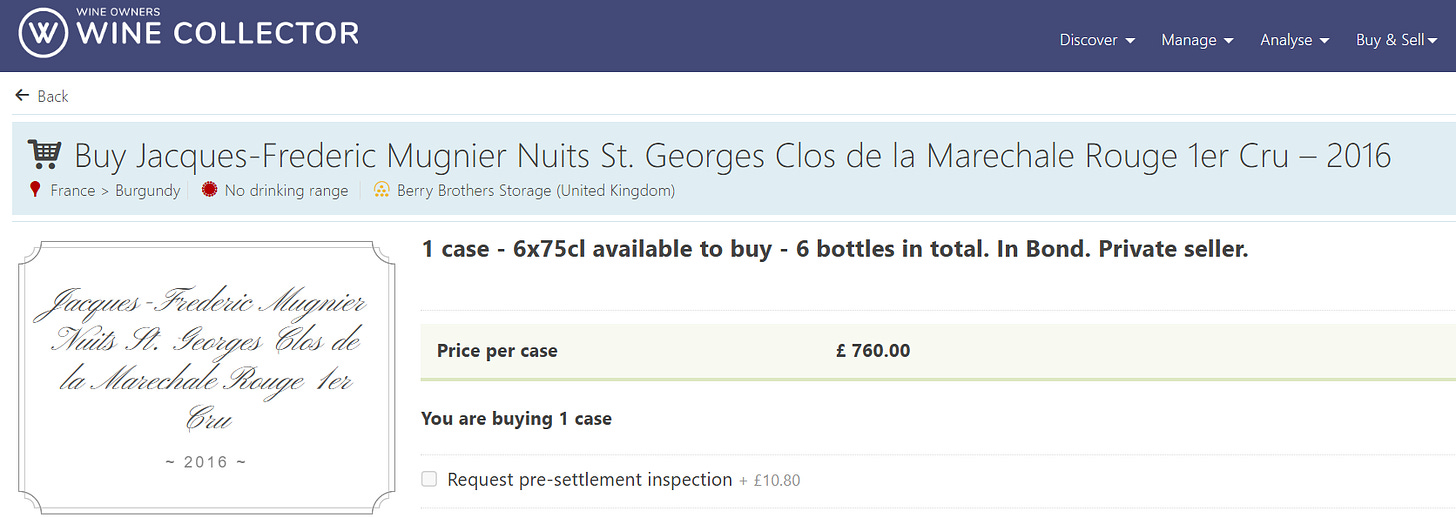The width and height of the screenshot is (1456, 517).
Task: Expand the Analyse dropdown
Action: pyautogui.click(x=1294, y=40)
